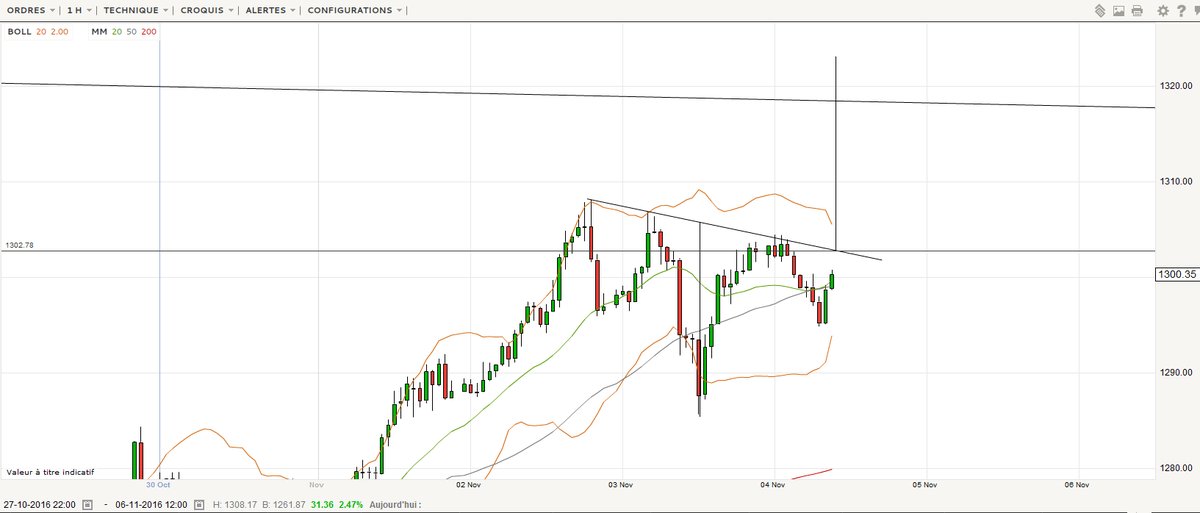
Task: Open help question mark icon
Action: pos(1180,11)
